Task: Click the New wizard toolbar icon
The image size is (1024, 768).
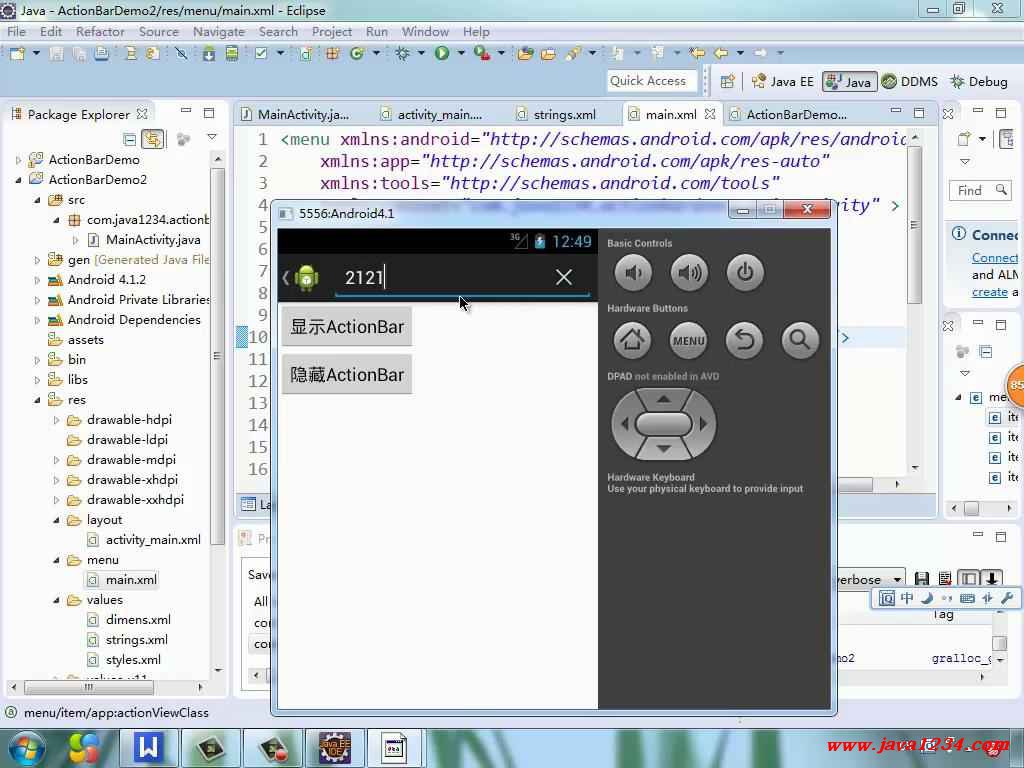Action: [x=18, y=54]
